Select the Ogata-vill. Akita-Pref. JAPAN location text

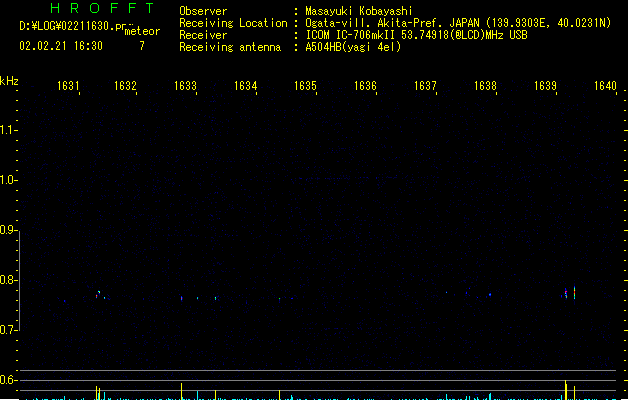pos(392,23)
